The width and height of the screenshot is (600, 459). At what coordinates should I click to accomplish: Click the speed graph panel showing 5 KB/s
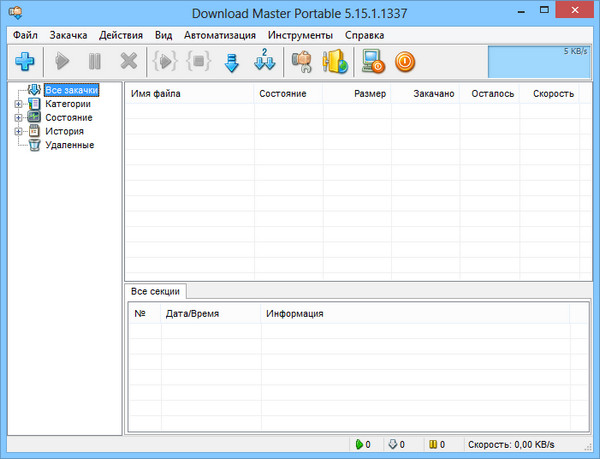pos(539,61)
